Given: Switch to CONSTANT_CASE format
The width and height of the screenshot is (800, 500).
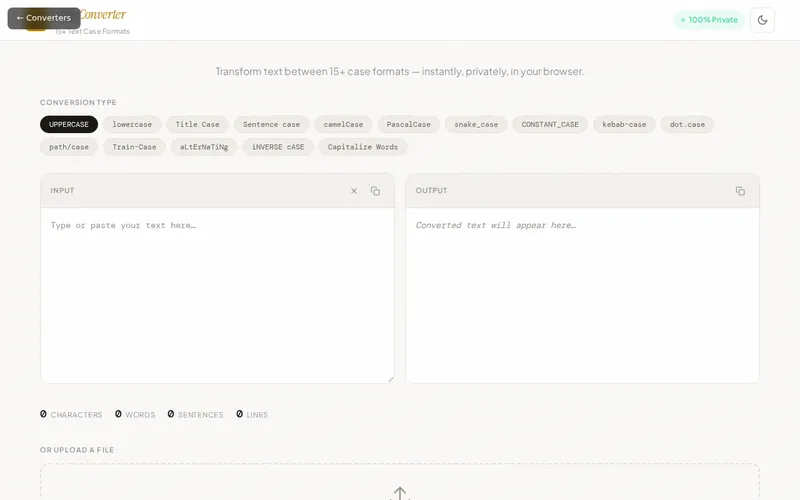Looking at the screenshot, I should coord(550,124).
